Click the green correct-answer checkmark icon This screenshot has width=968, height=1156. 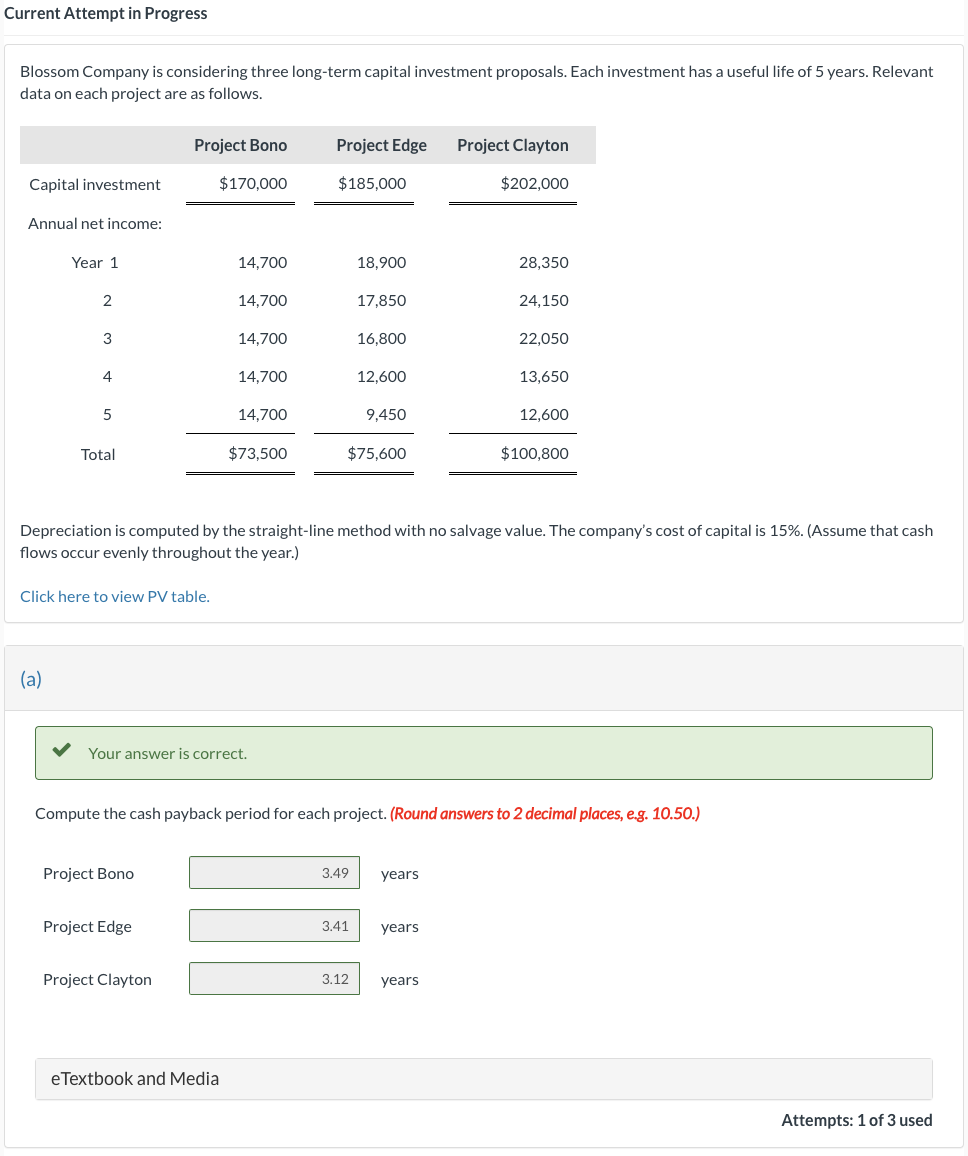62,751
